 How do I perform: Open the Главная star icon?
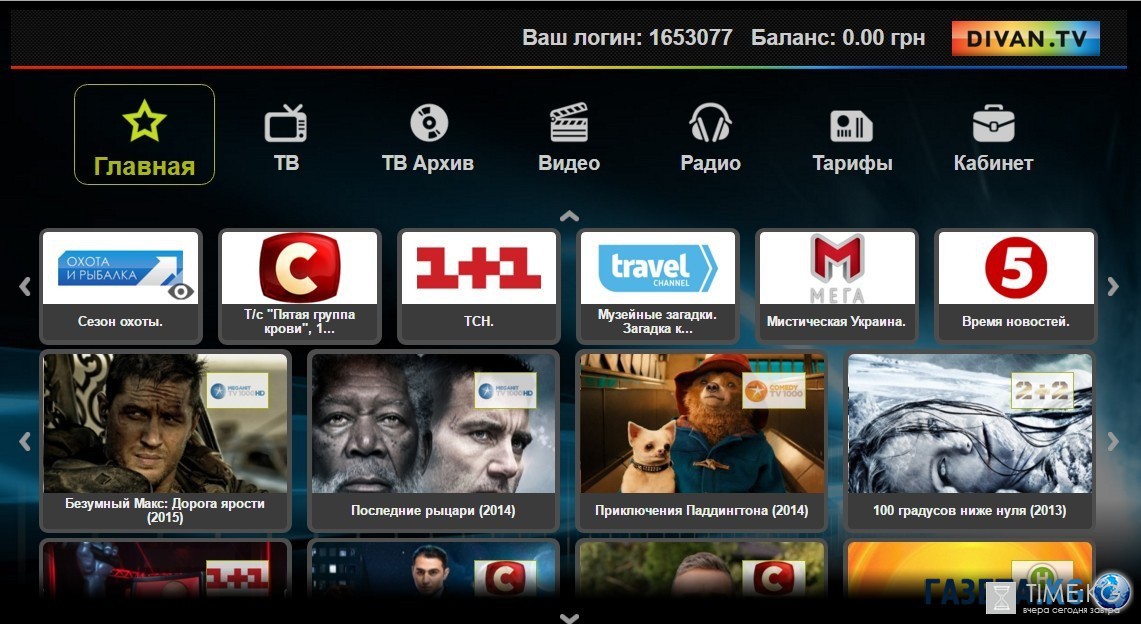coord(144,122)
